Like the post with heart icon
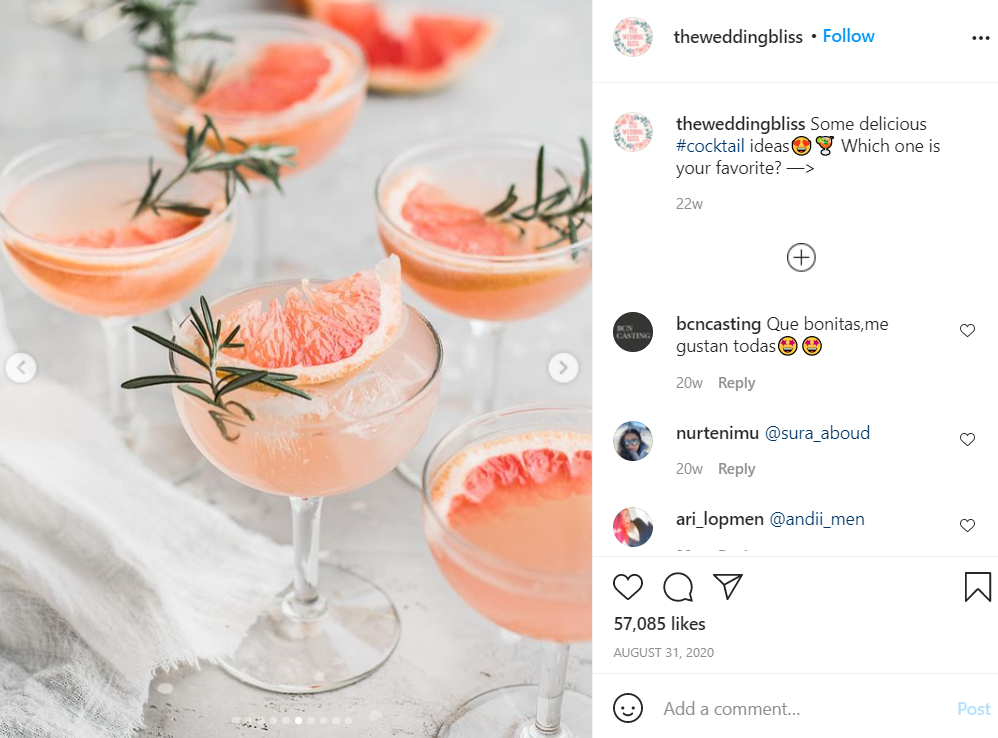Image resolution: width=998 pixels, height=738 pixels. click(x=628, y=587)
